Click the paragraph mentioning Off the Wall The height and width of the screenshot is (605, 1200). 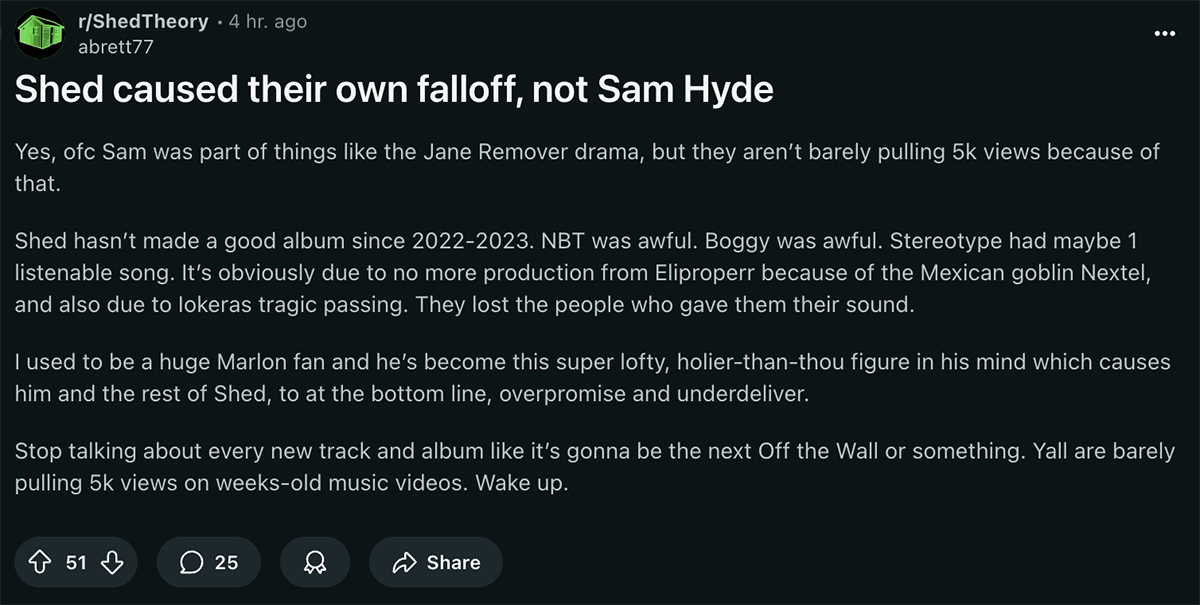[595, 467]
